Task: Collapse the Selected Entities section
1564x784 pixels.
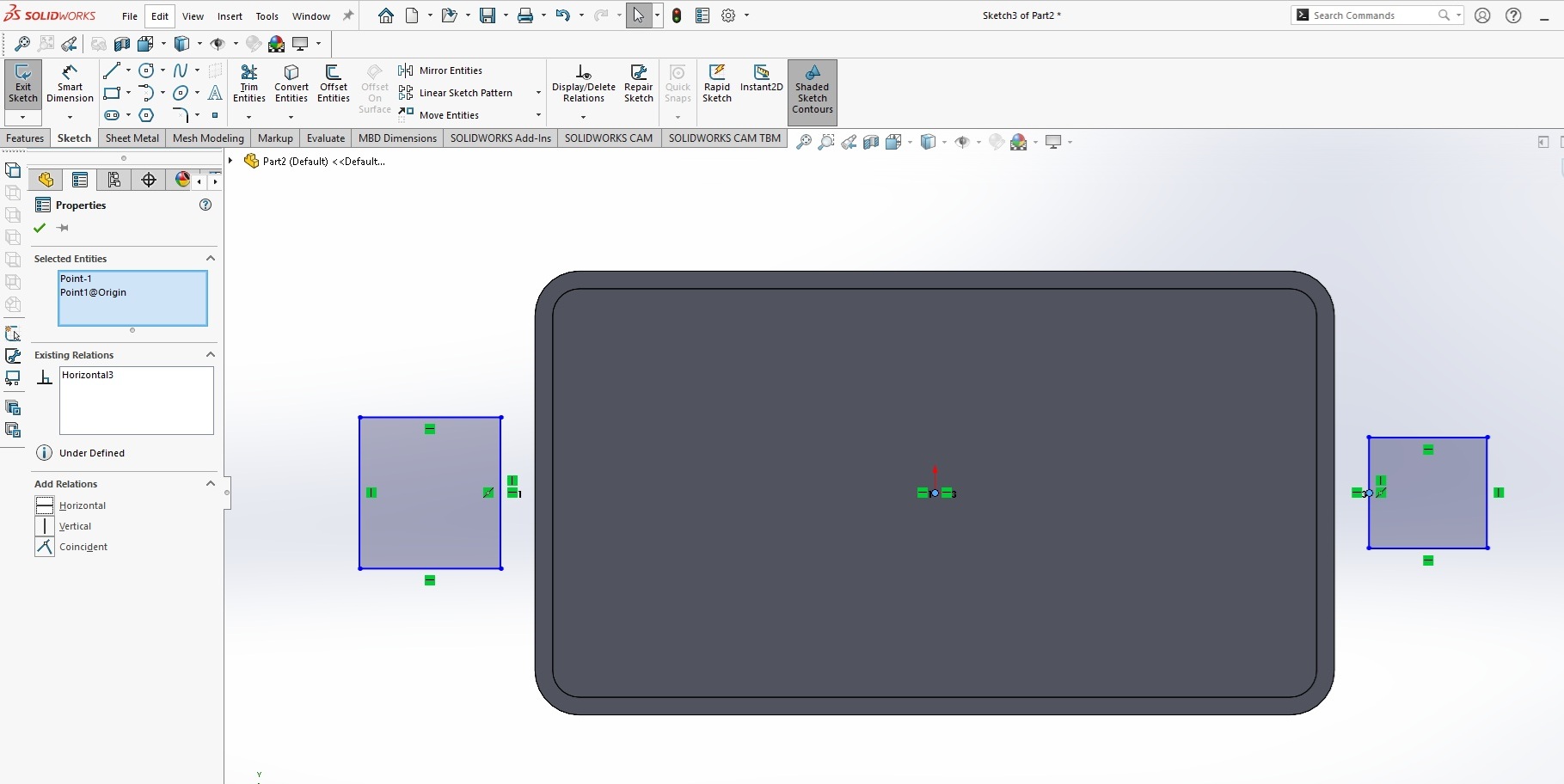Action: [x=210, y=259]
